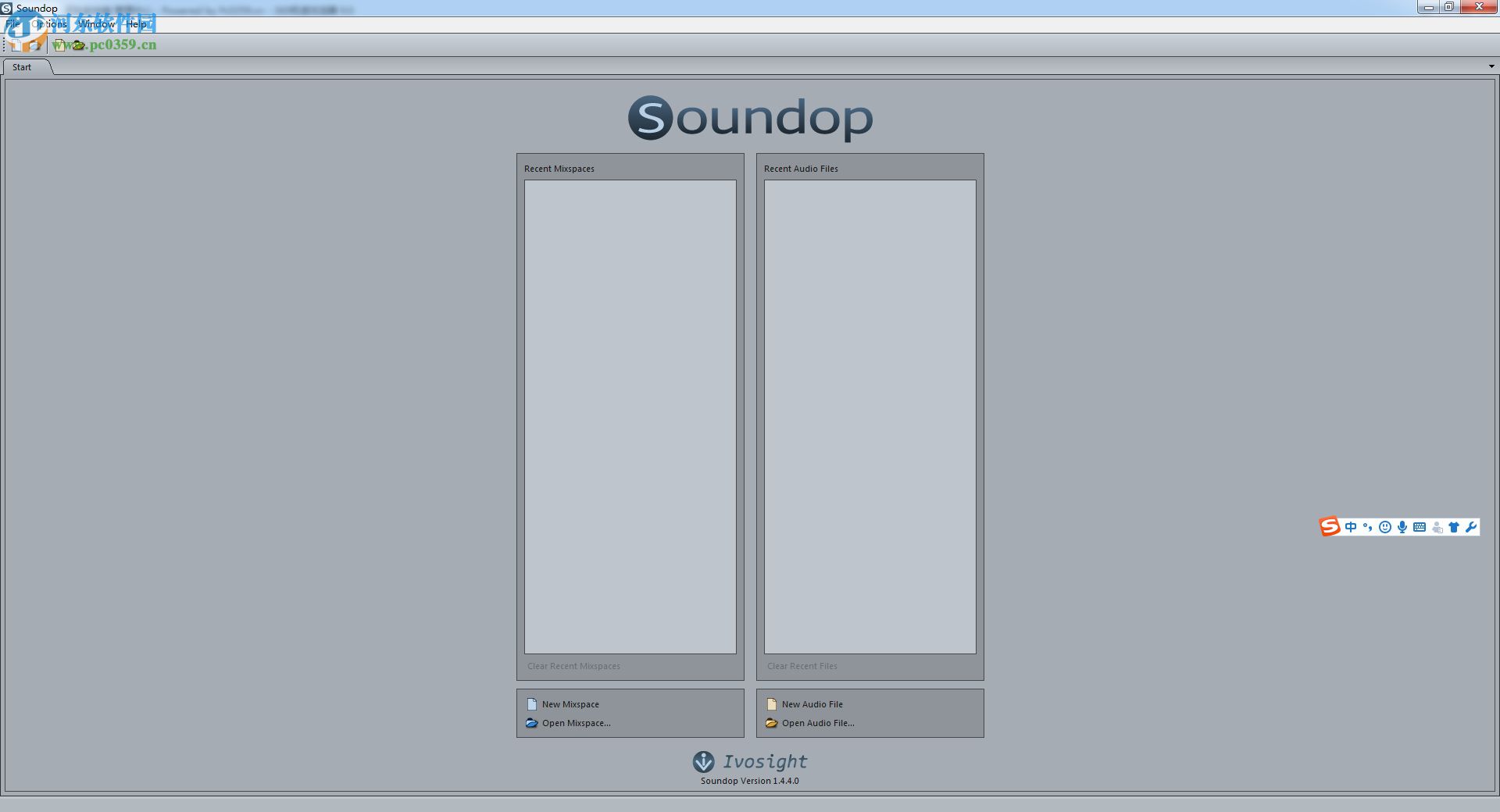Click the New Audio File page icon
The image size is (1500, 812).
pos(772,704)
